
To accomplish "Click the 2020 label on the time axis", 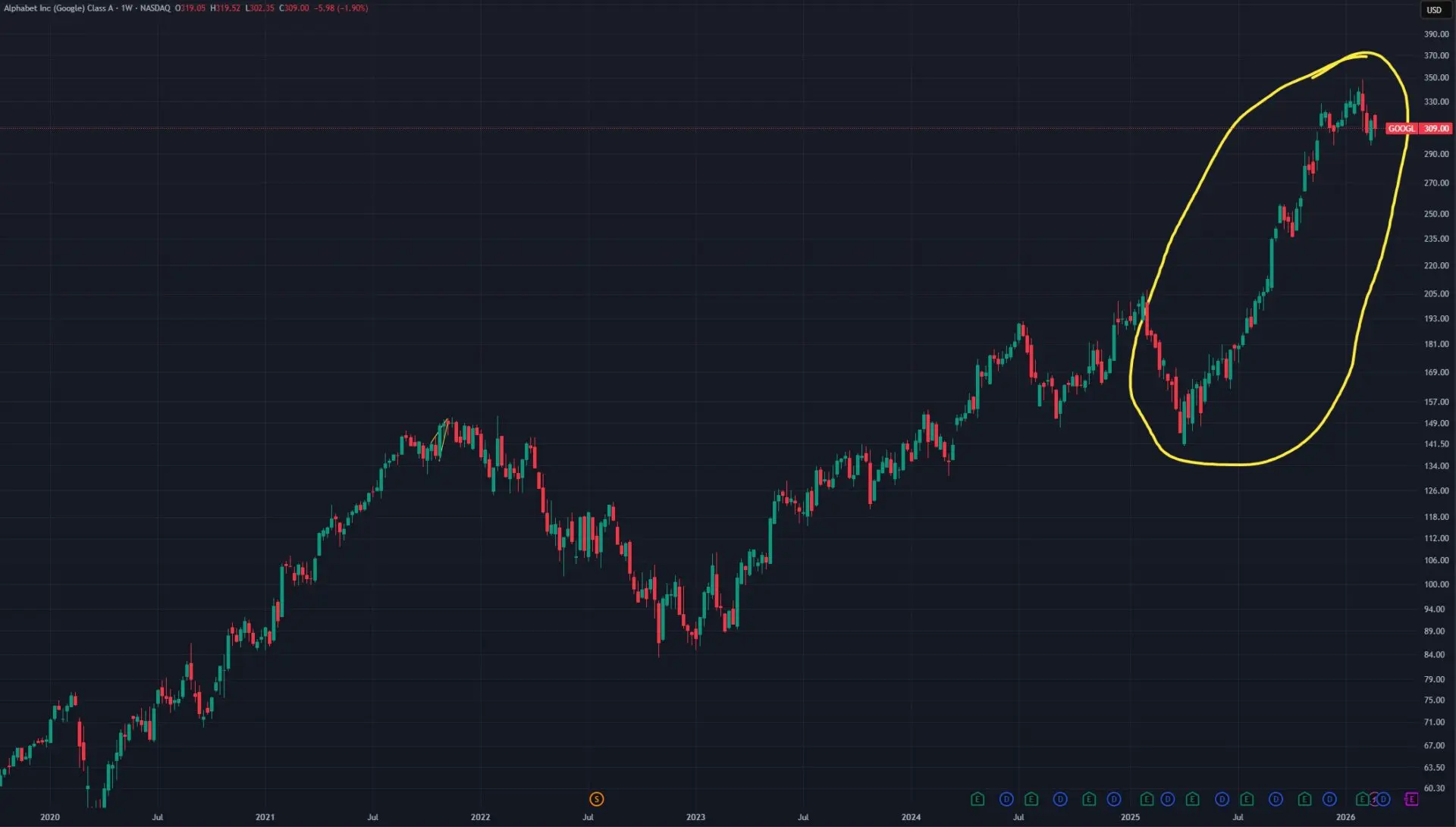I will 50,817.
